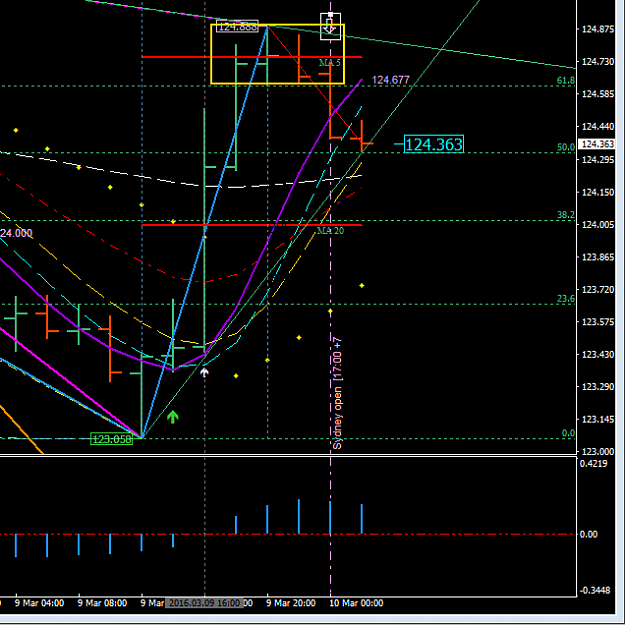This screenshot has width=625, height=625.
Task: Select the MA 5 label
Action: [x=330, y=63]
